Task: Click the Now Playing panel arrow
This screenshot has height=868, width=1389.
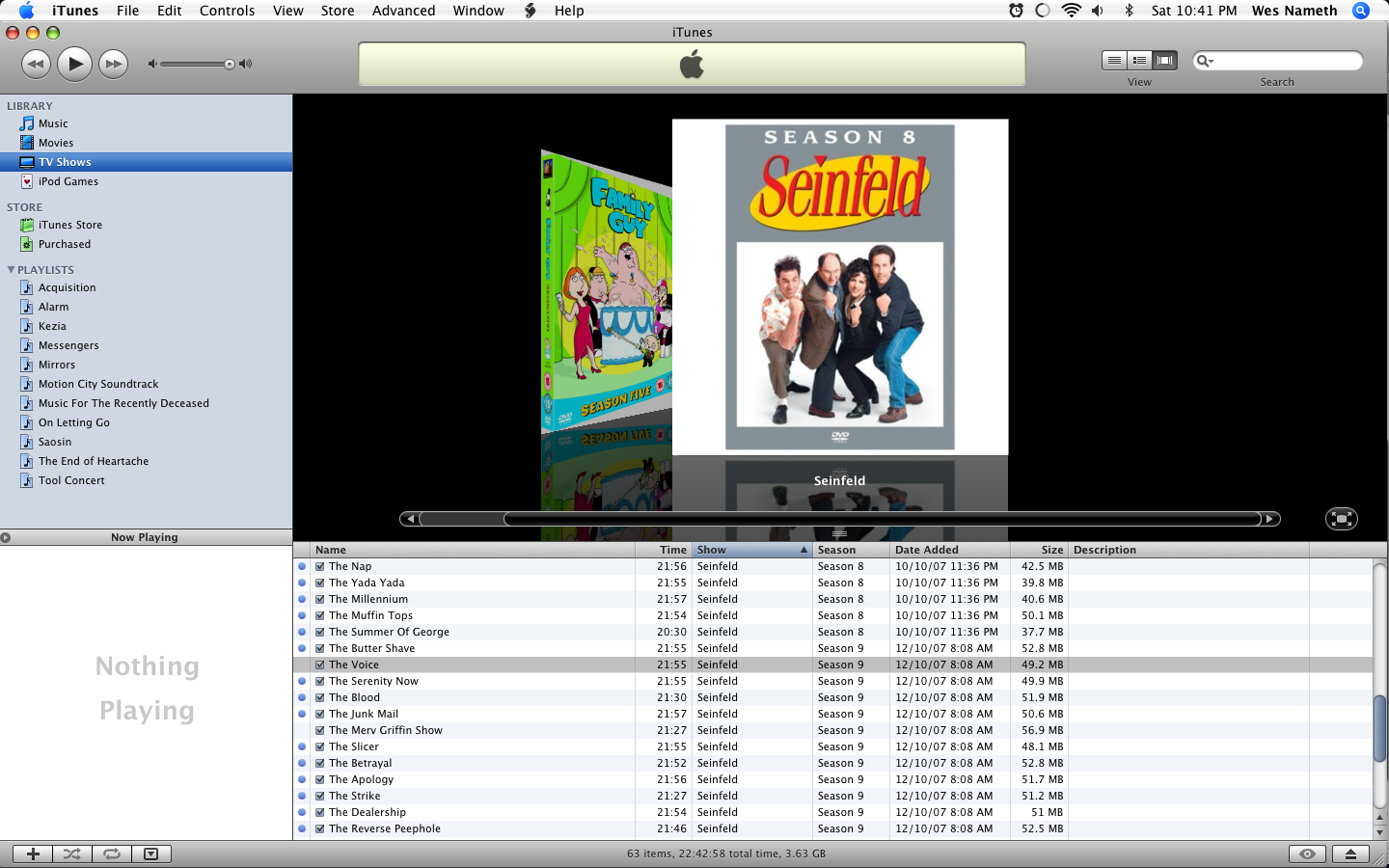Action: point(6,537)
